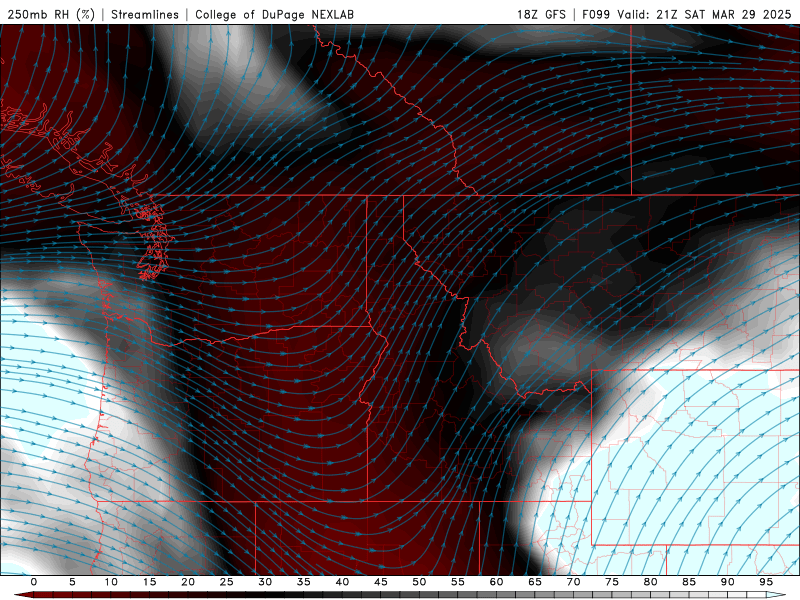Click the color bar value 10
The height and width of the screenshot is (600, 800).
111,582
